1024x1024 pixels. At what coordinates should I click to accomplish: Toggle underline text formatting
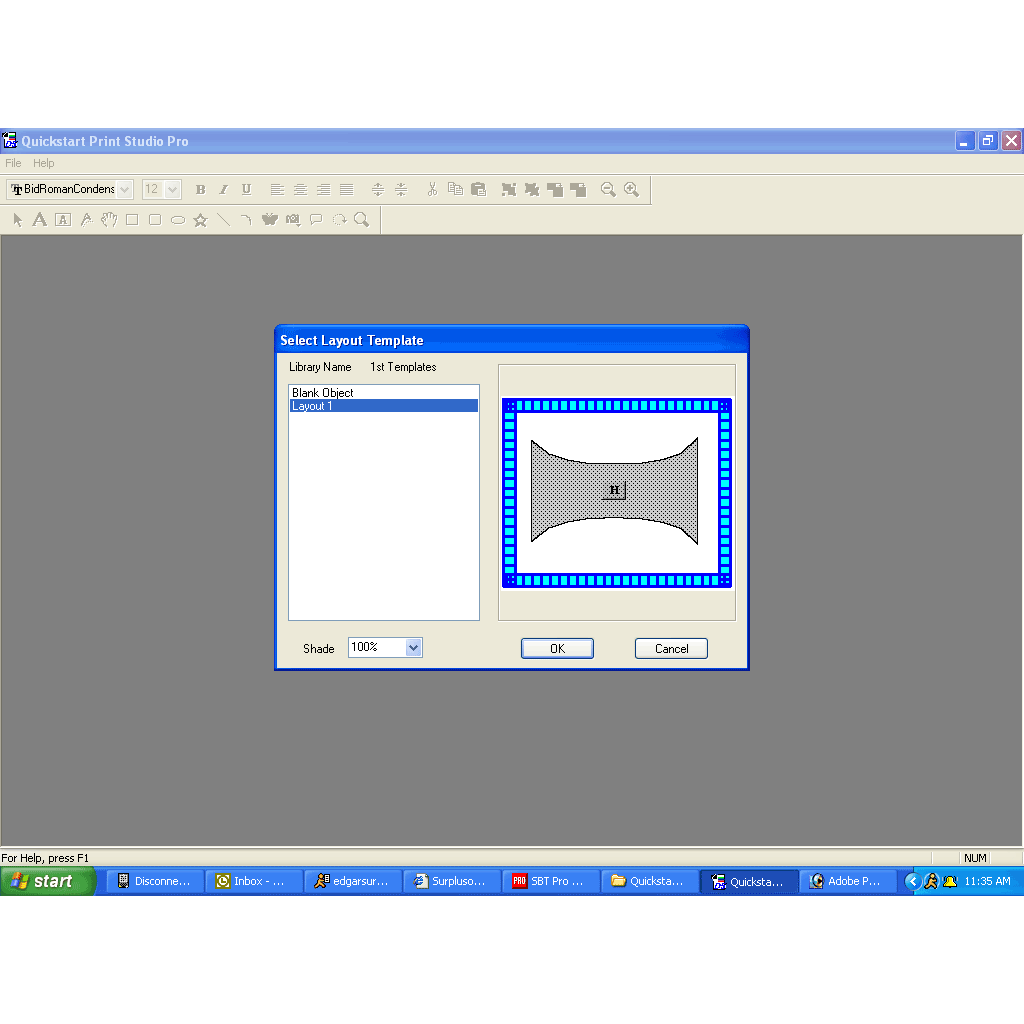click(x=246, y=189)
